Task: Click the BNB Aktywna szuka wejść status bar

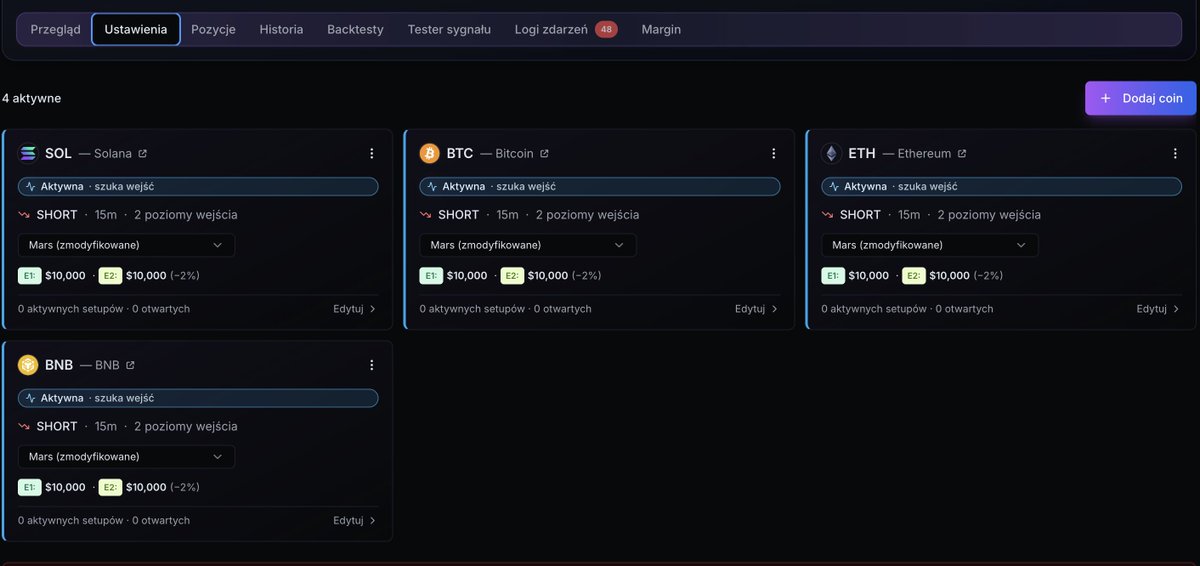Action: pos(198,398)
